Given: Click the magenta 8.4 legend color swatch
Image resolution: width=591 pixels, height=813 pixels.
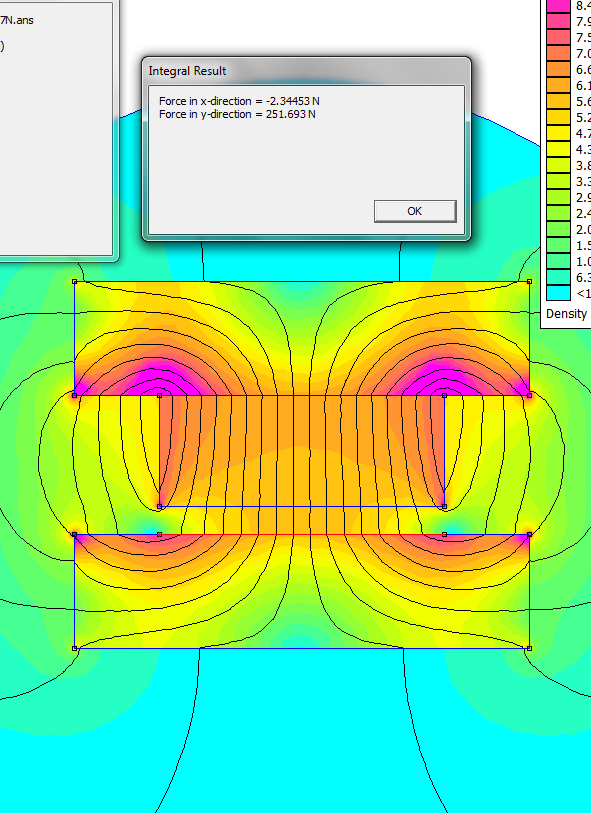Looking at the screenshot, I should 558,6.
